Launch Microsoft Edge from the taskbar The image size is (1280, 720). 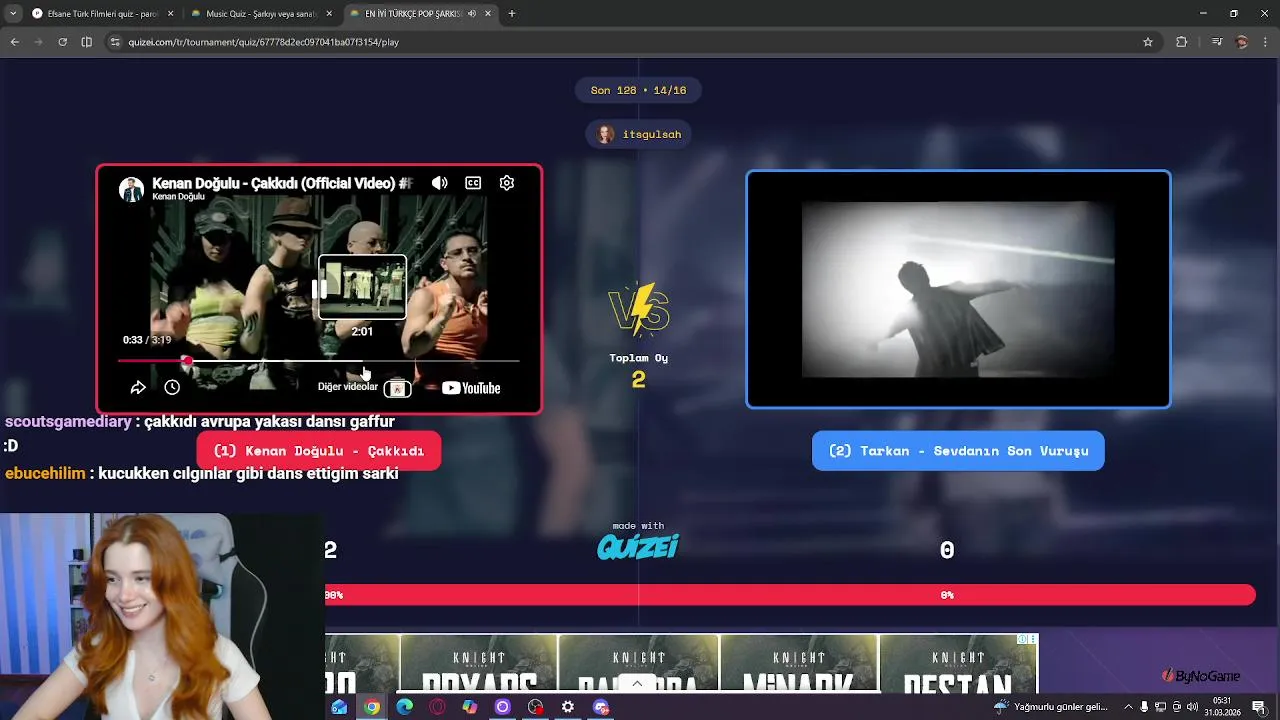click(x=405, y=707)
